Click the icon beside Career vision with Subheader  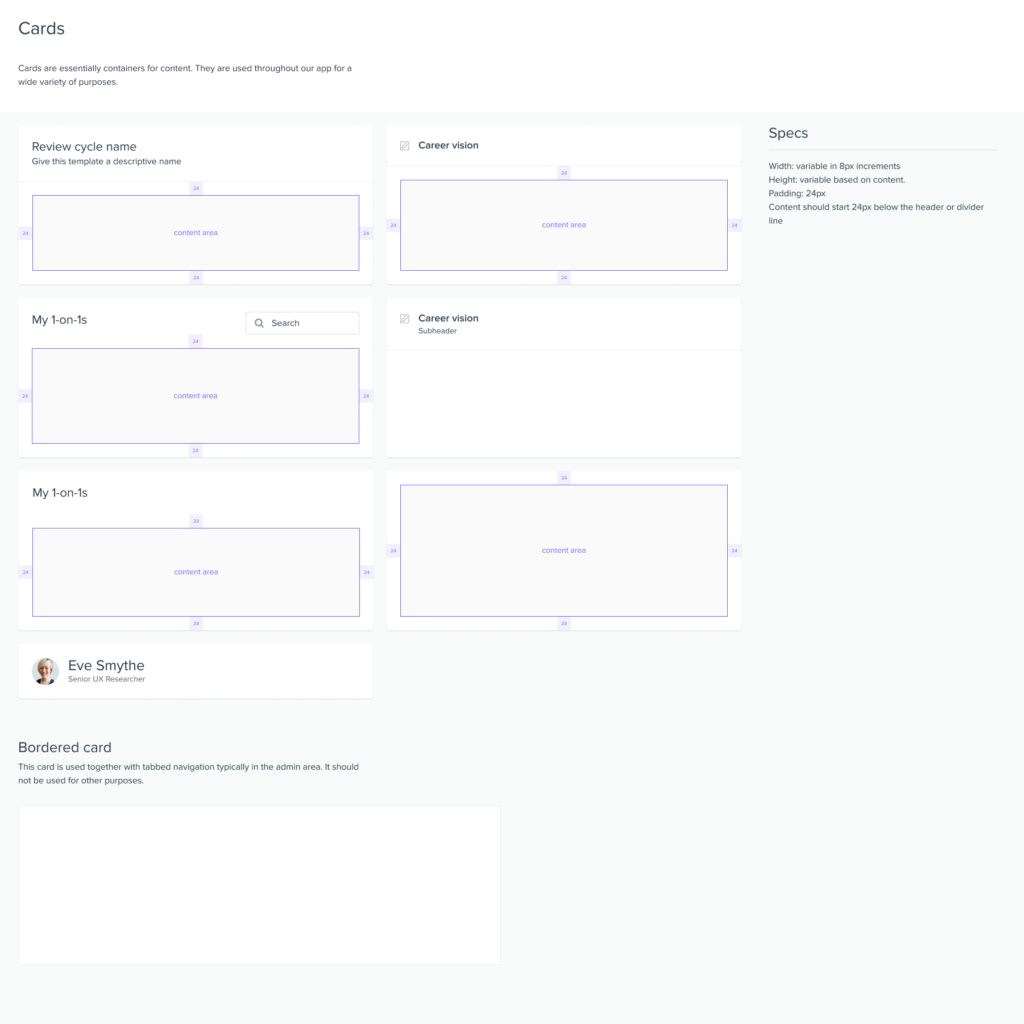[405, 319]
